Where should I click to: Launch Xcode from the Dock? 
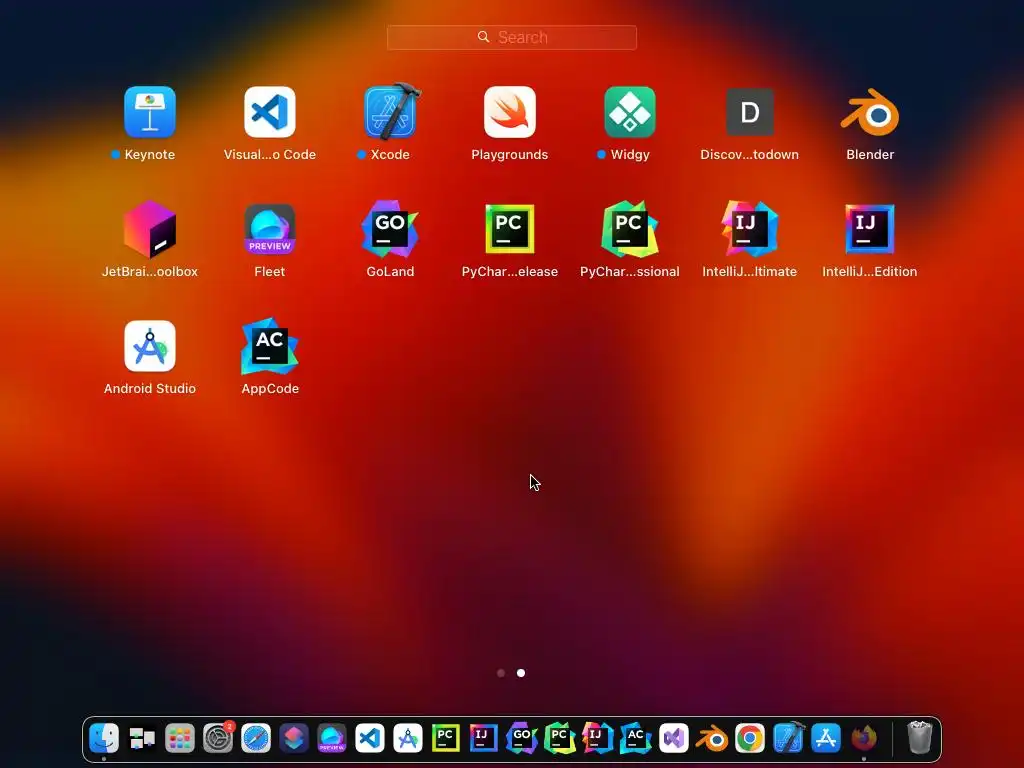(788, 739)
